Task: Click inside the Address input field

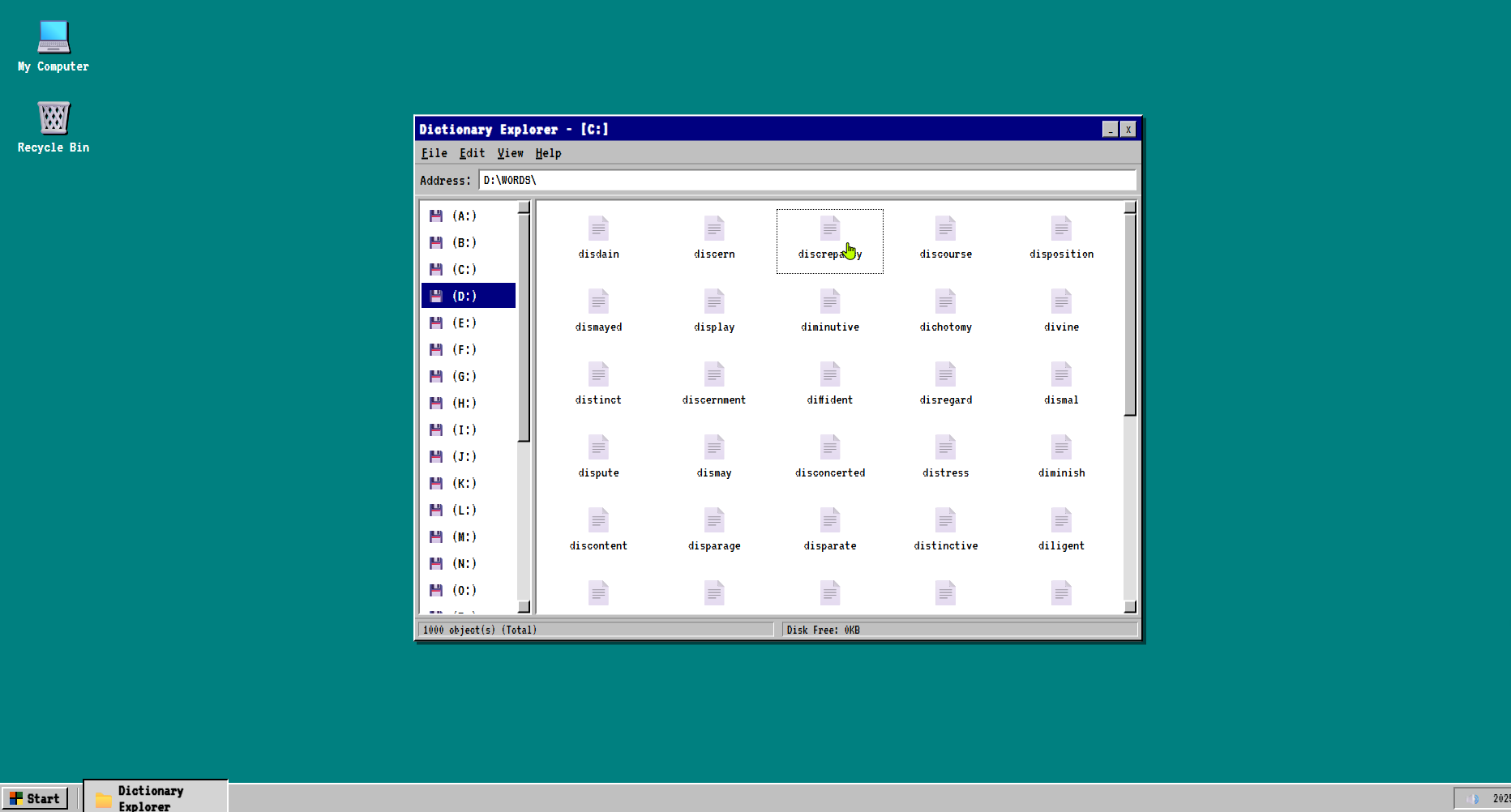Action: [730, 180]
